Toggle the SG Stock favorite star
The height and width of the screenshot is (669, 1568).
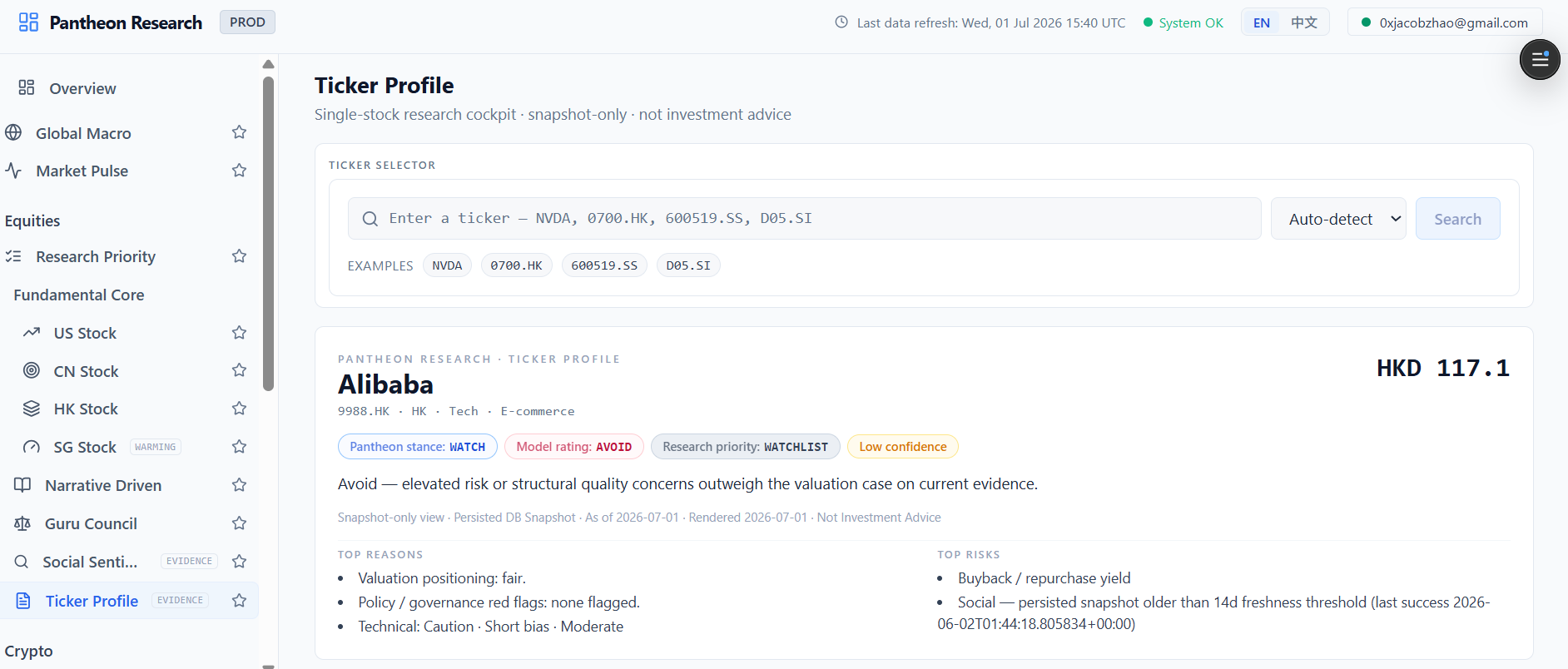pyautogui.click(x=239, y=447)
